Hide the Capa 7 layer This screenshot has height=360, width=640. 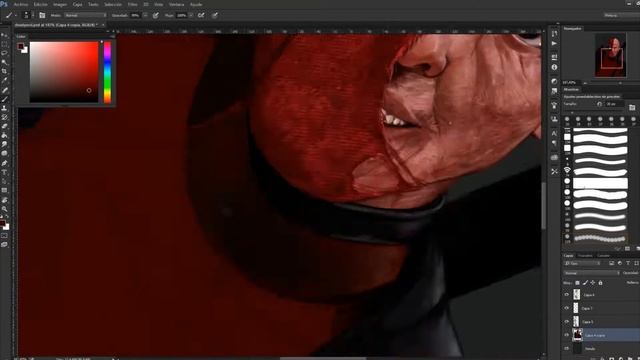[567, 308]
